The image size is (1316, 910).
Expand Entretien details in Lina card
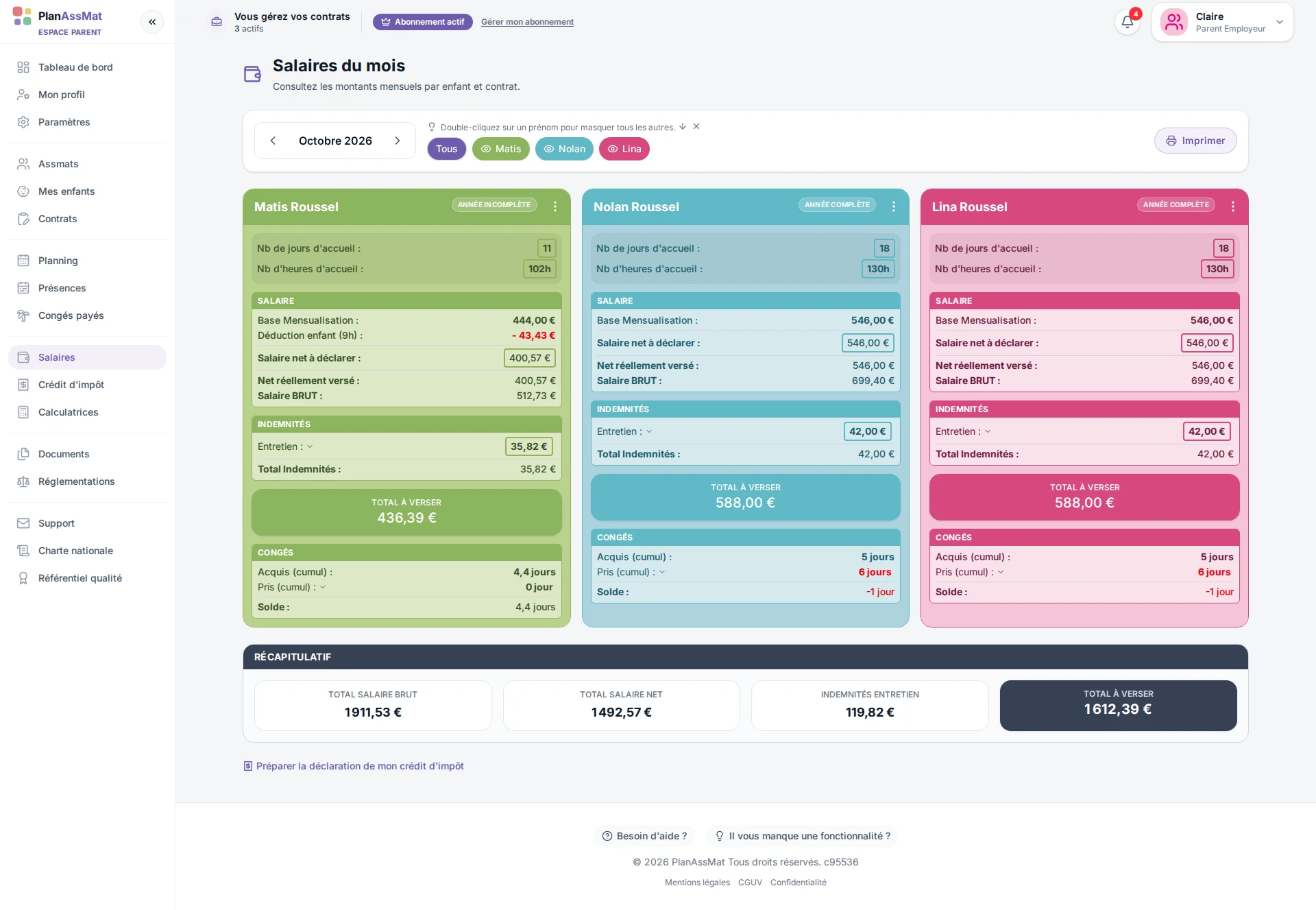point(988,431)
